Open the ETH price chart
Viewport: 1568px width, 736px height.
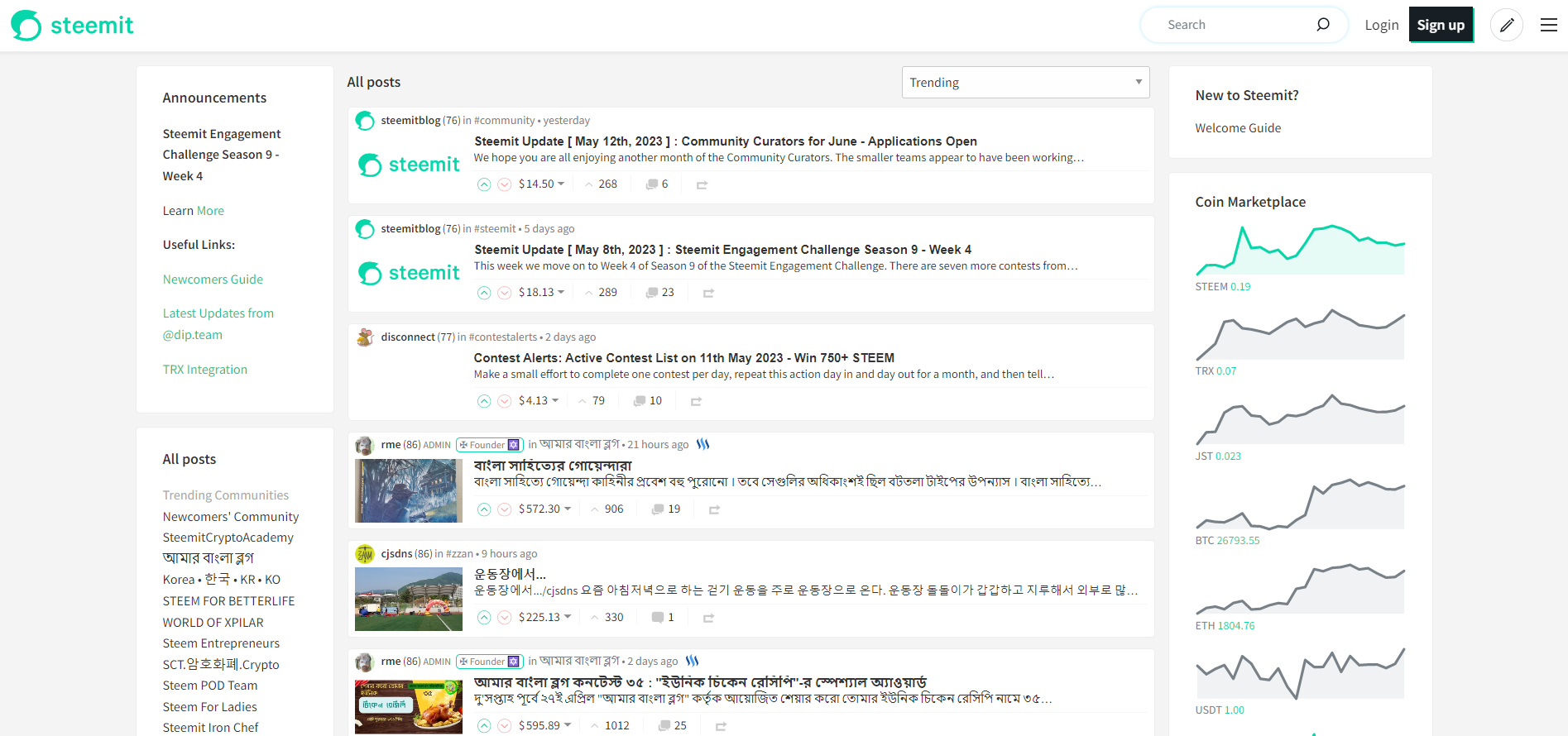click(1300, 588)
